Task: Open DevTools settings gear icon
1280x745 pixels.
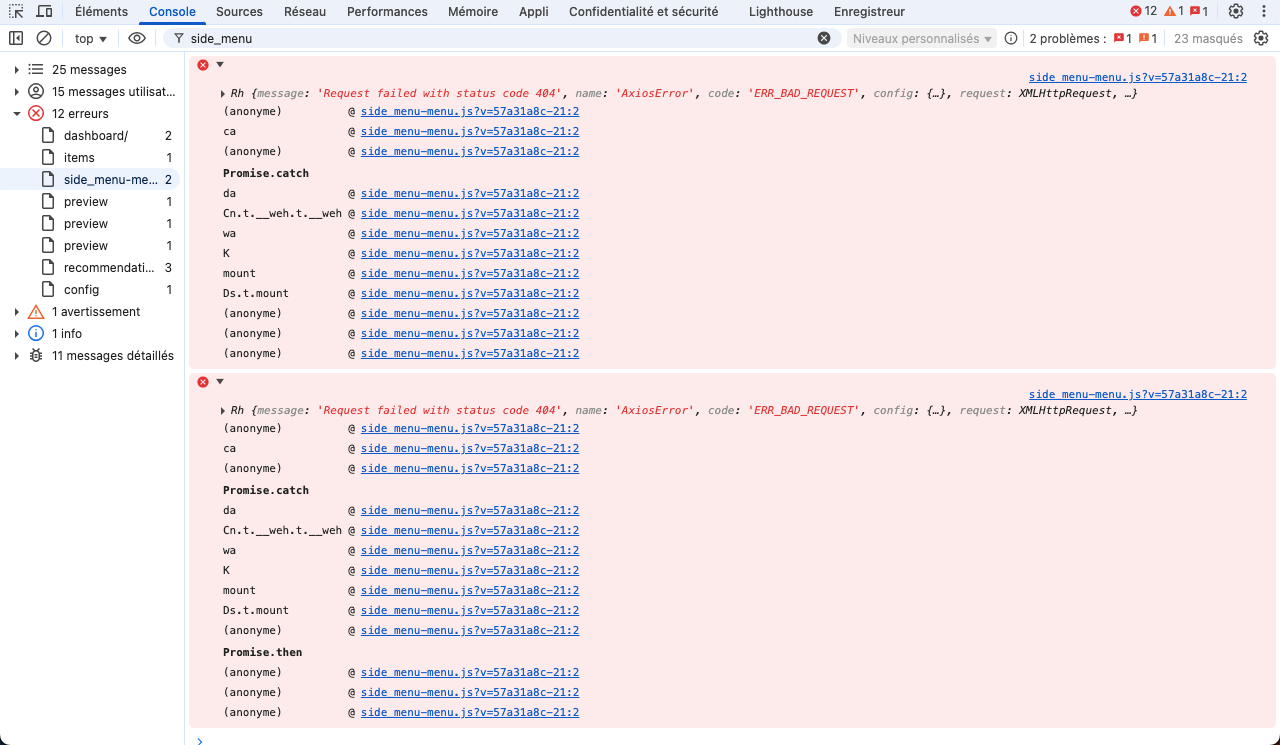Action: tap(1236, 12)
